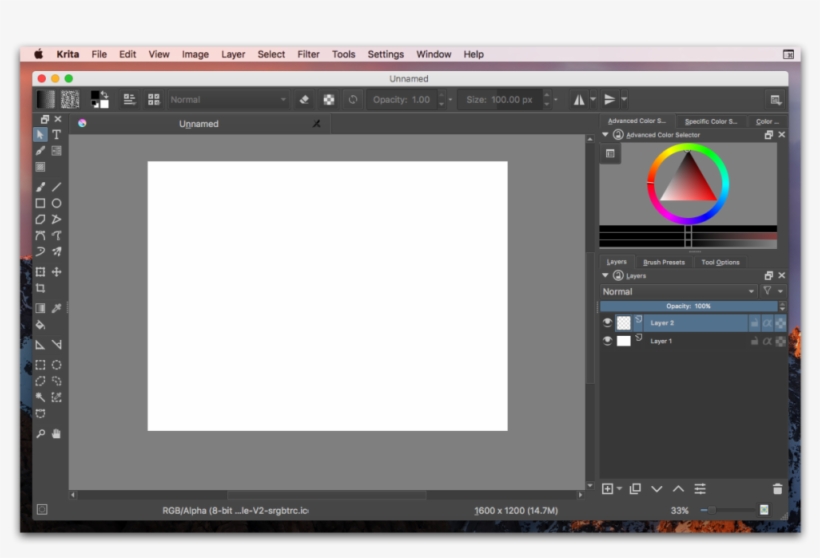Collapse the Advanced Color Selector docker
Viewport: 820px width, 558px height.
(x=605, y=135)
